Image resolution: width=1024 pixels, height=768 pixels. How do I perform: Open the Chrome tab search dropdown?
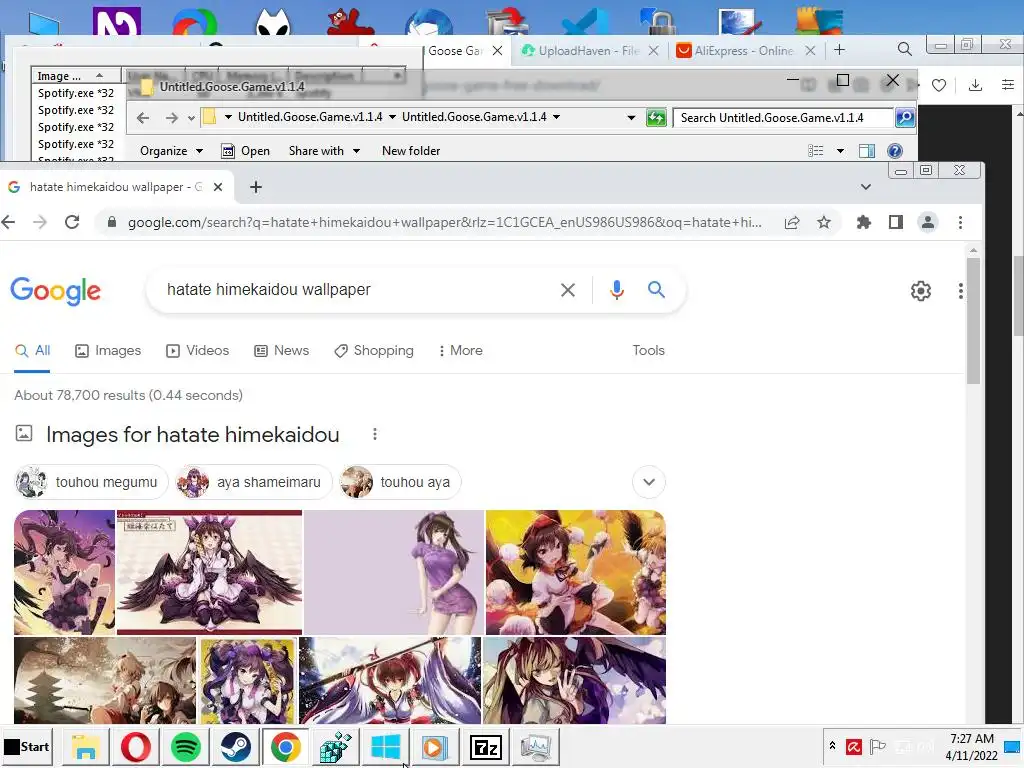click(x=865, y=187)
